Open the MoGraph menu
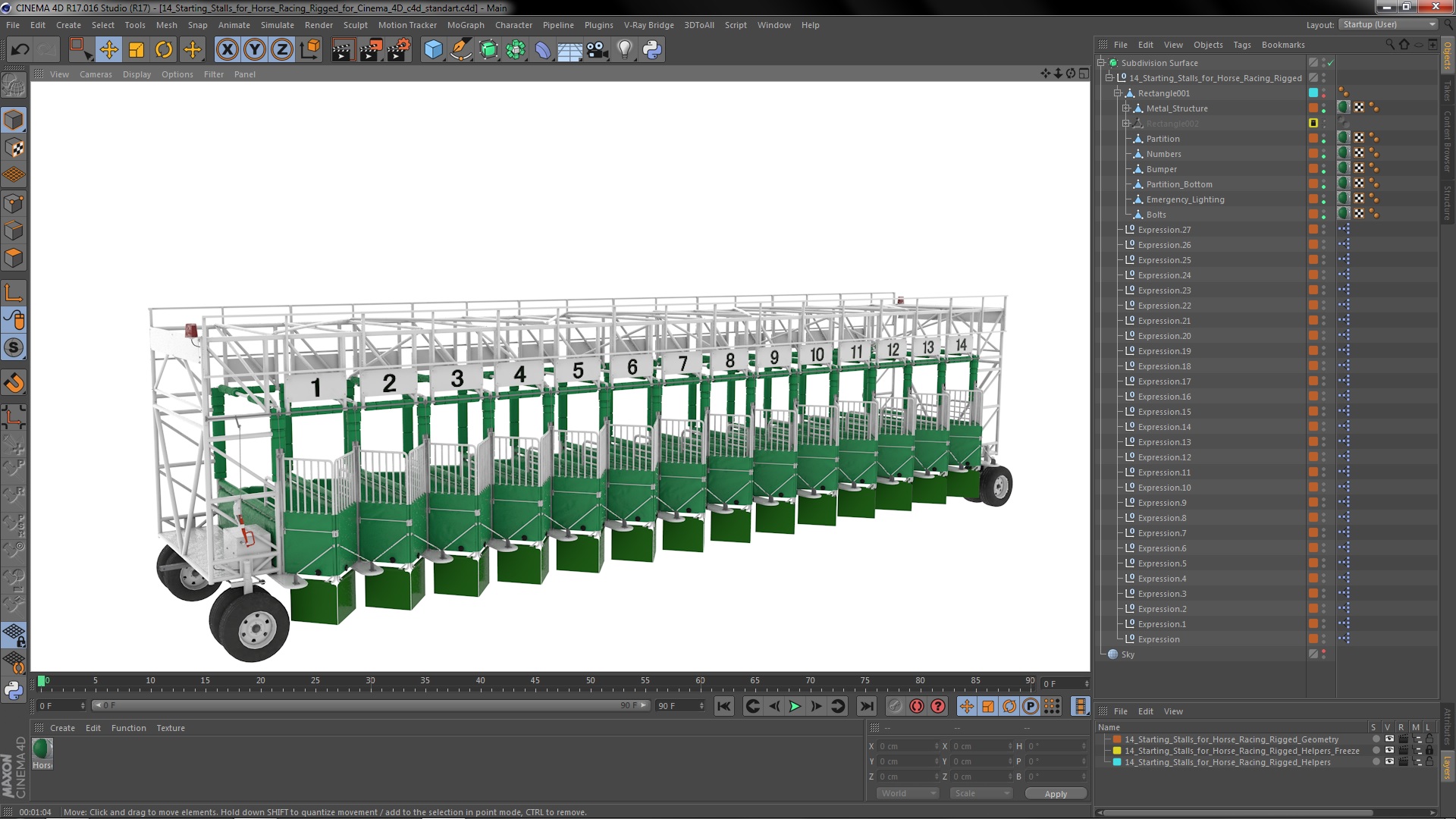 [466, 25]
